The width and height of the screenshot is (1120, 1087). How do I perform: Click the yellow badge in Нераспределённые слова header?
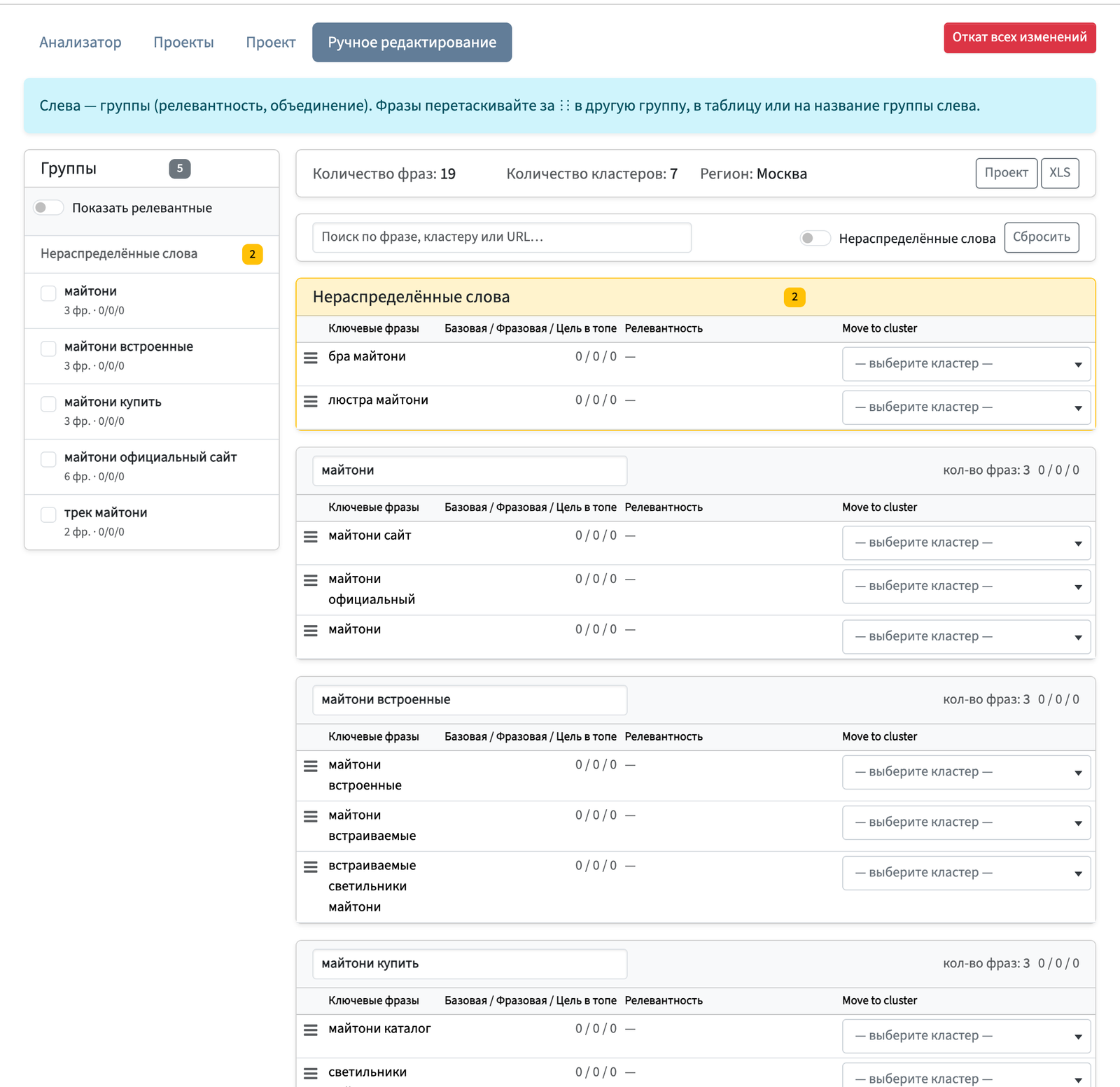pyautogui.click(x=794, y=297)
